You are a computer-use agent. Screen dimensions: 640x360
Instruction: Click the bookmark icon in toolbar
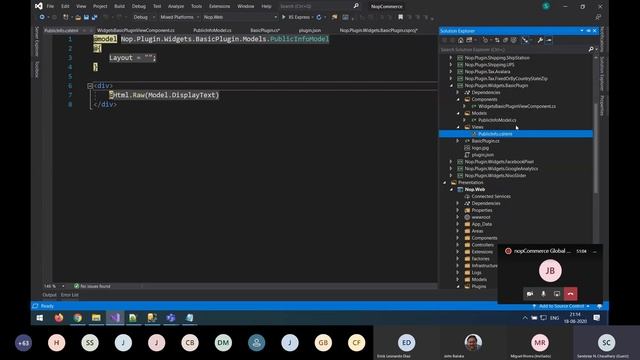(400, 17)
